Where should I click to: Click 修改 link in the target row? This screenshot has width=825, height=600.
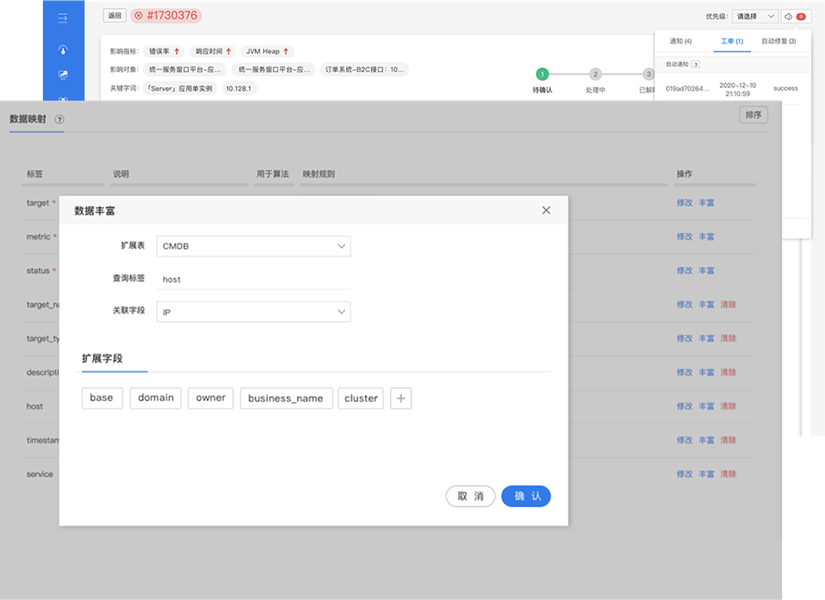click(685, 203)
